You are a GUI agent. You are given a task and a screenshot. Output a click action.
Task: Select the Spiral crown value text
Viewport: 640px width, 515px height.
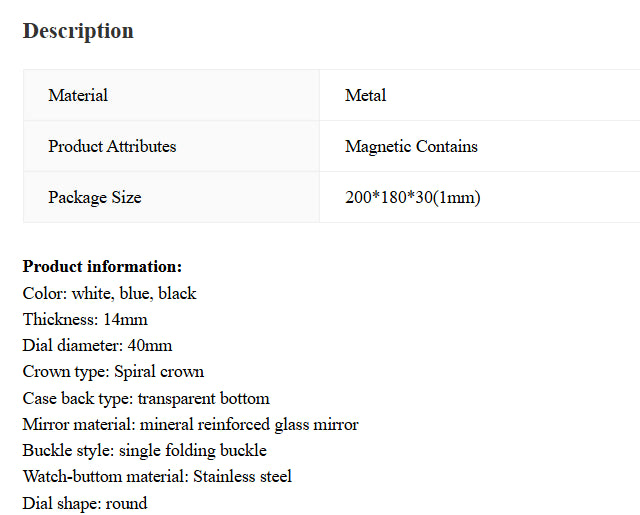159,371
